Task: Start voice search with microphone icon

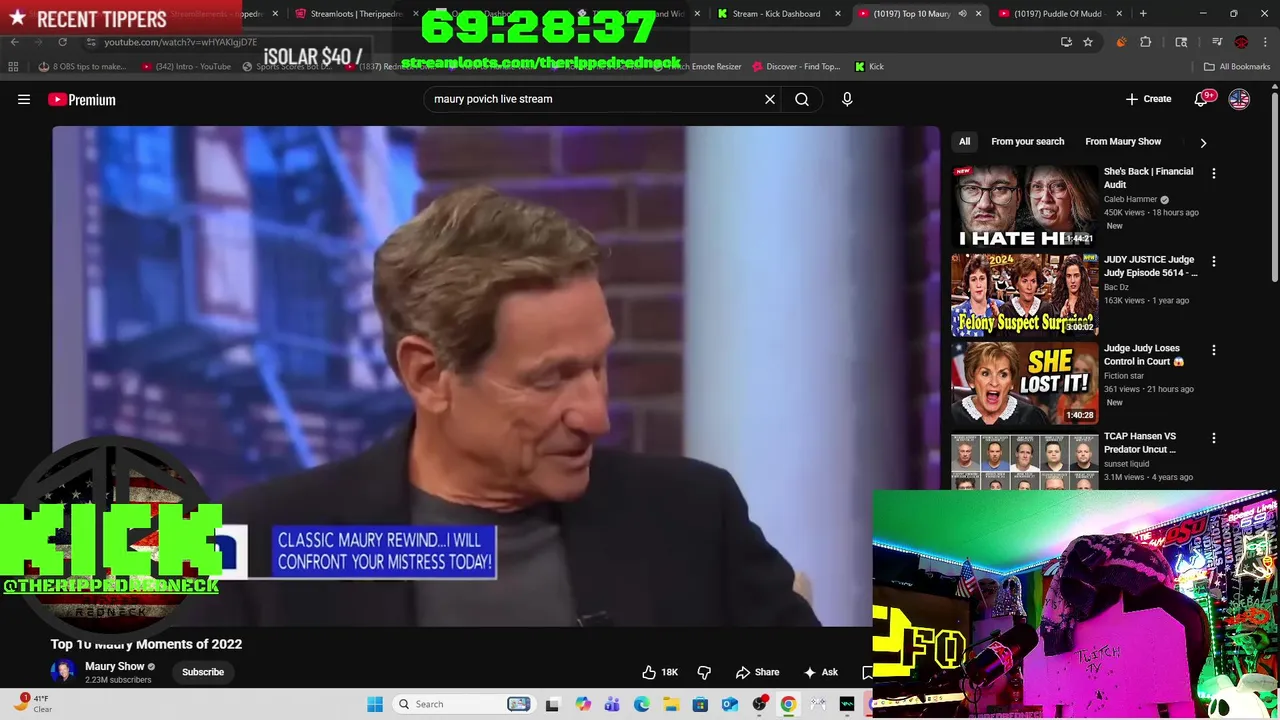Action: point(847,99)
